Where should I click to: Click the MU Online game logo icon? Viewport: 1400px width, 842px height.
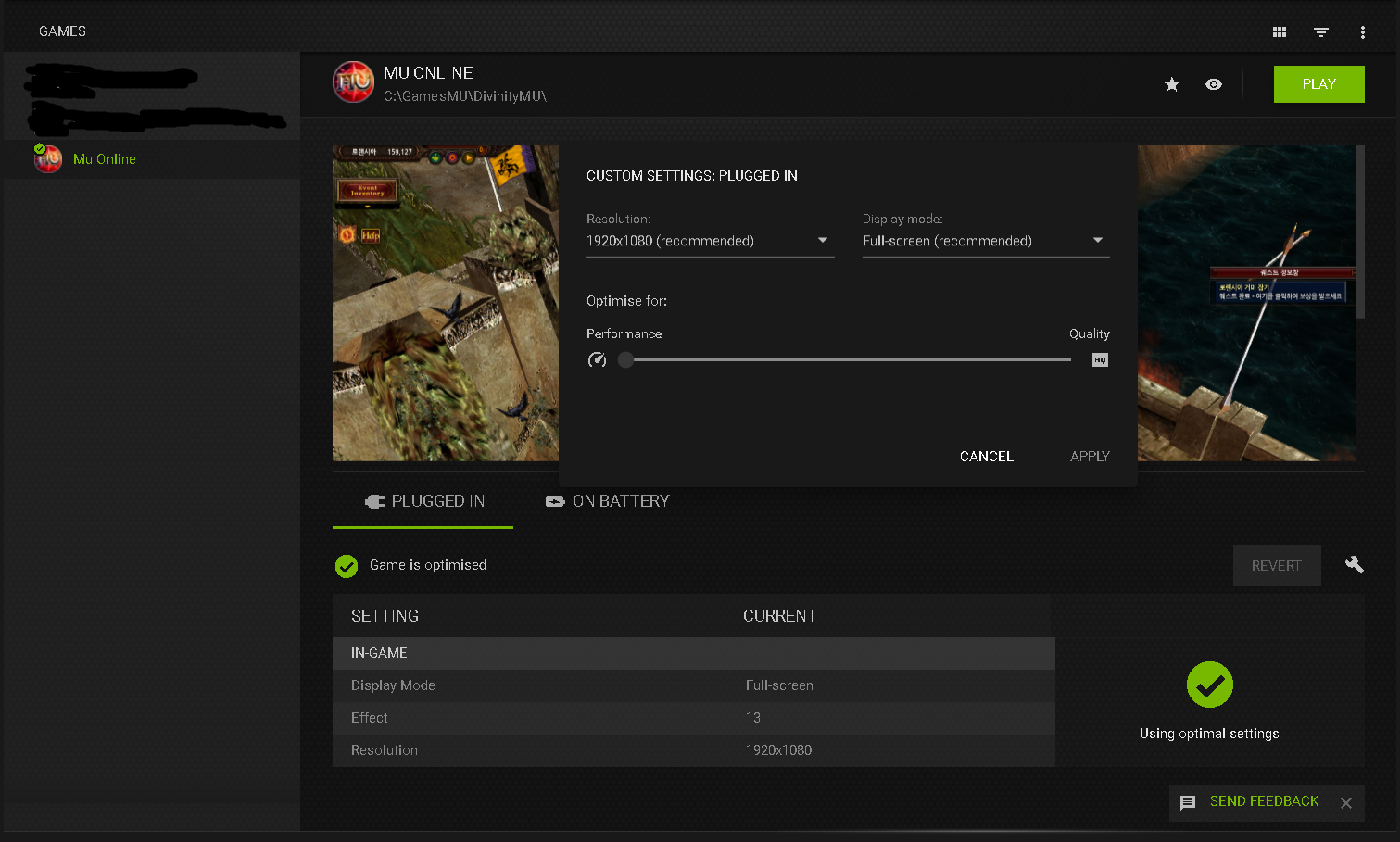[353, 82]
